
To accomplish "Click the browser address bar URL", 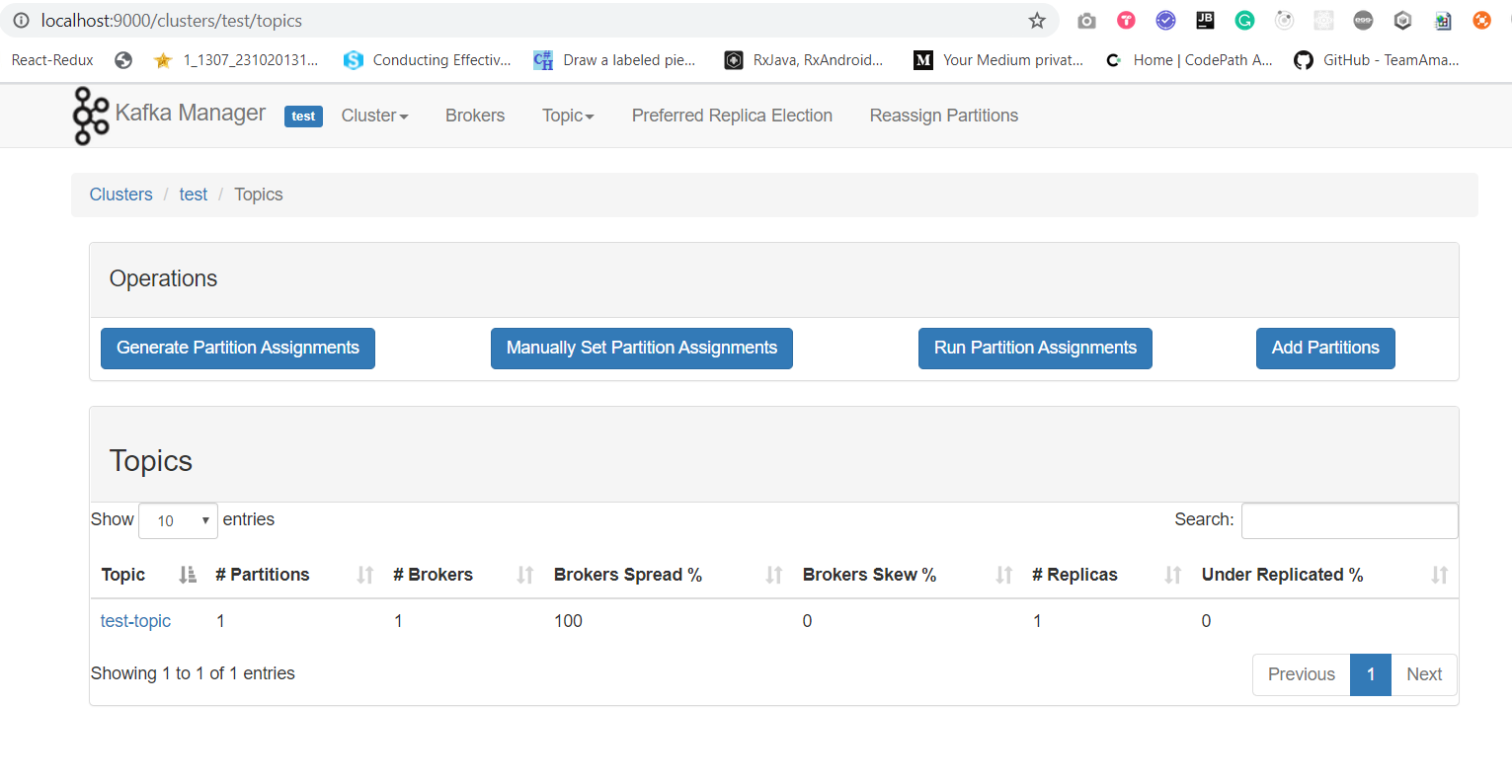I will click(172, 21).
